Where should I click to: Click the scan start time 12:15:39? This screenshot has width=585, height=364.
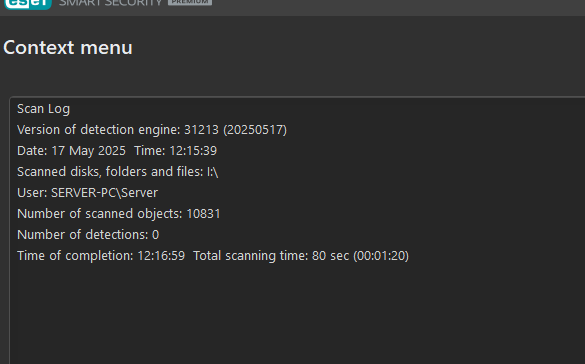click(193, 151)
